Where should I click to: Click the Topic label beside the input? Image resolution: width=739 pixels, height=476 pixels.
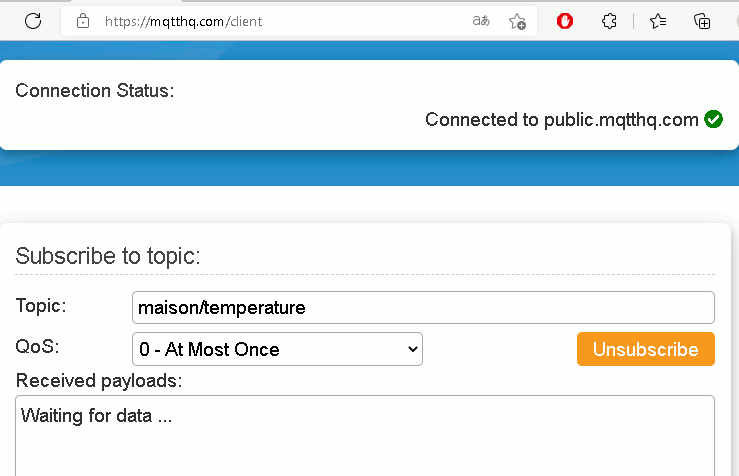tap(41, 306)
